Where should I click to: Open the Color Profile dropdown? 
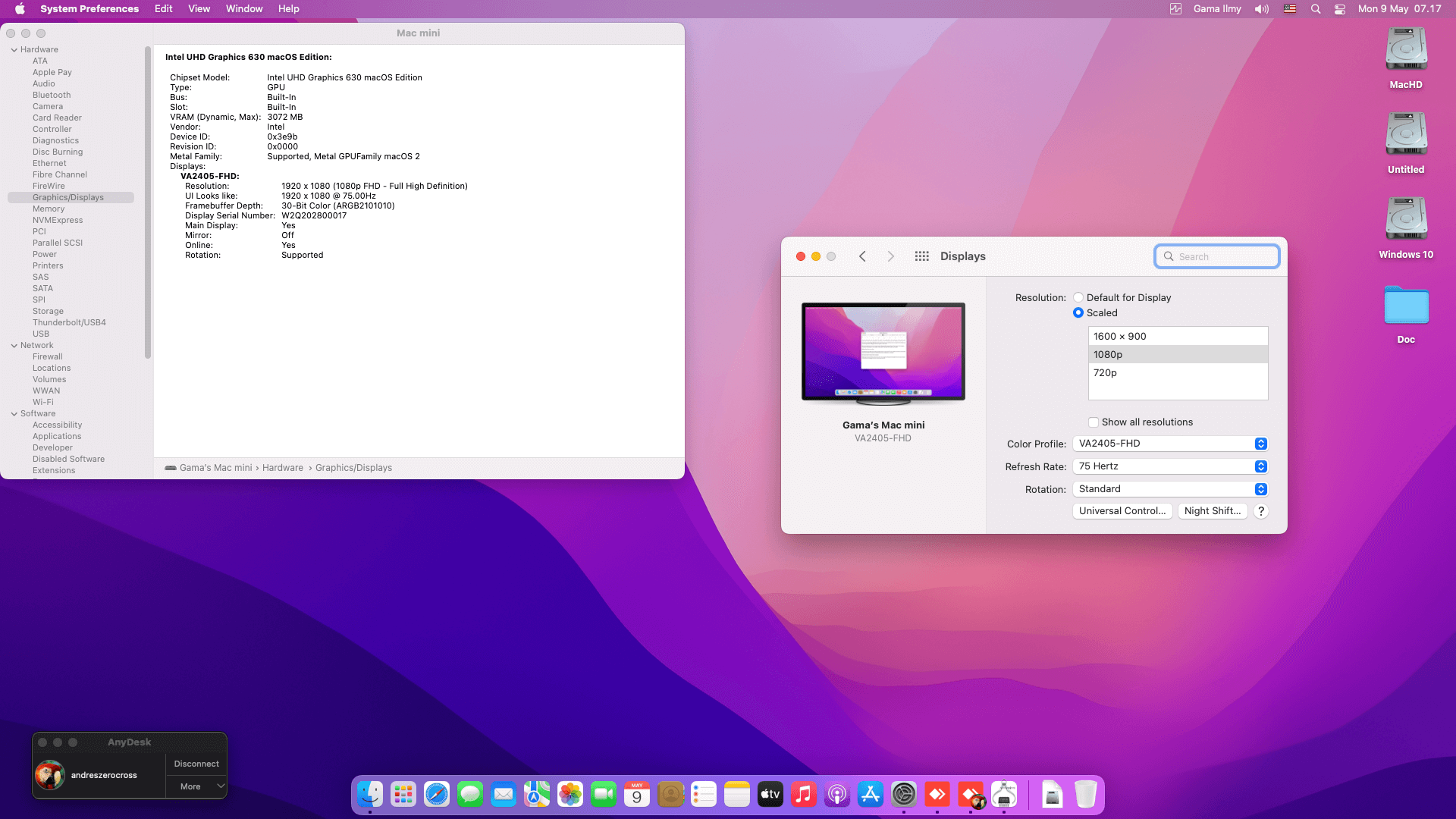pos(1170,444)
